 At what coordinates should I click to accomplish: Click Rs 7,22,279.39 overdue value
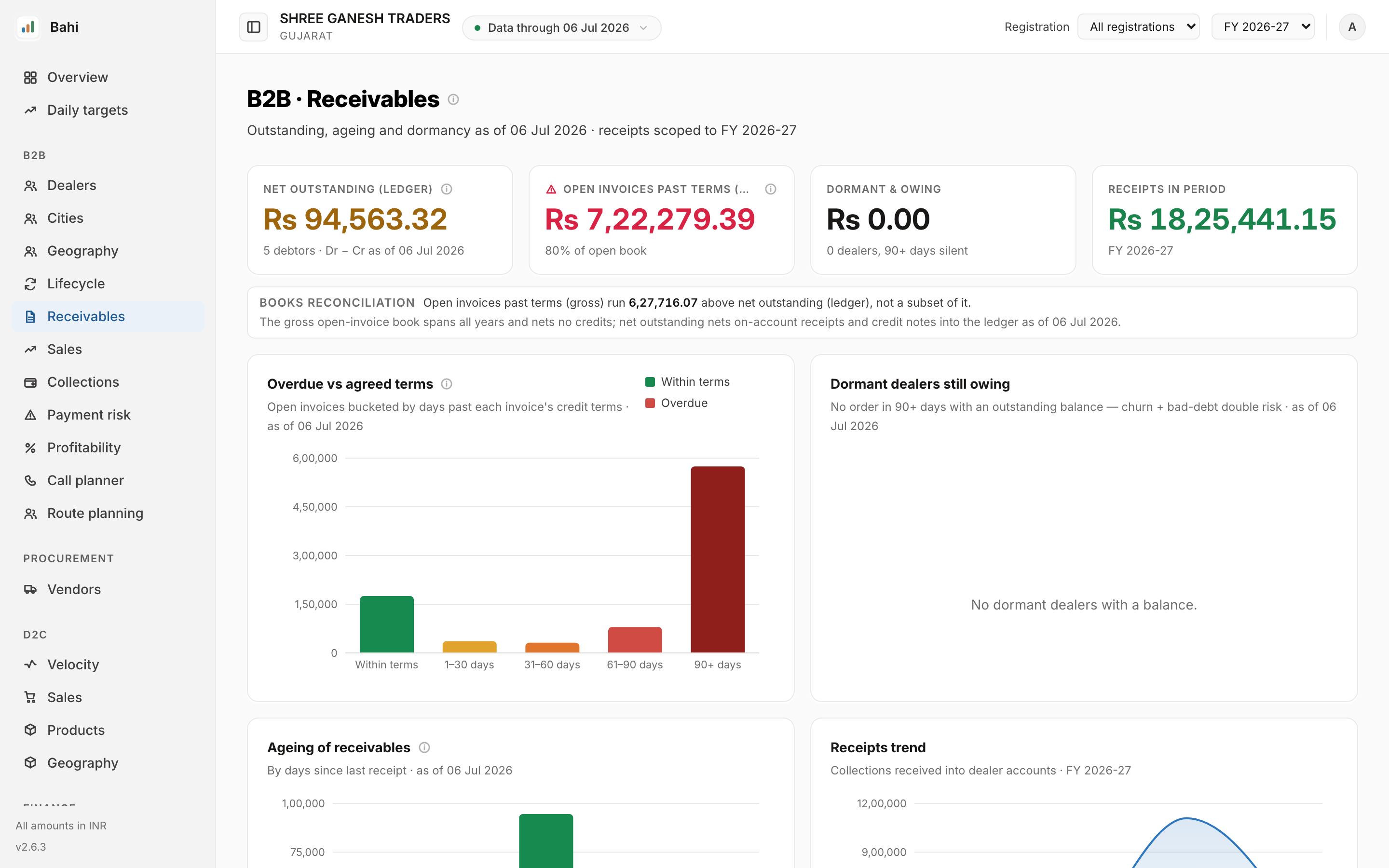(x=650, y=219)
